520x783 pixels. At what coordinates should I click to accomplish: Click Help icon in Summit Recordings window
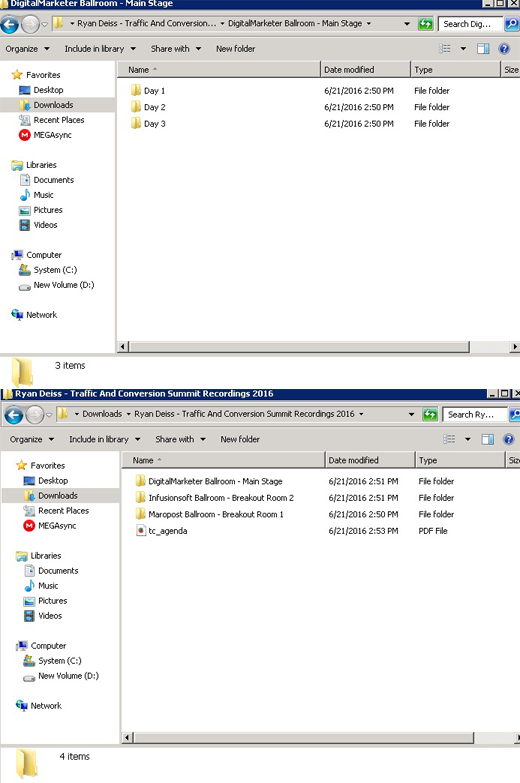coord(509,439)
